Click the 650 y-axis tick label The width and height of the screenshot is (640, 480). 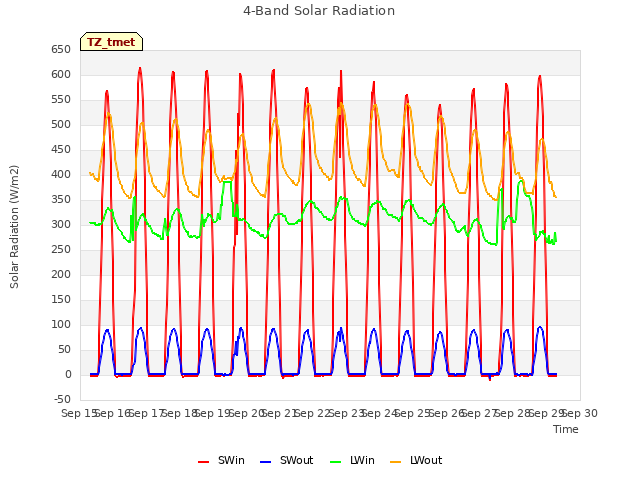click(61, 50)
